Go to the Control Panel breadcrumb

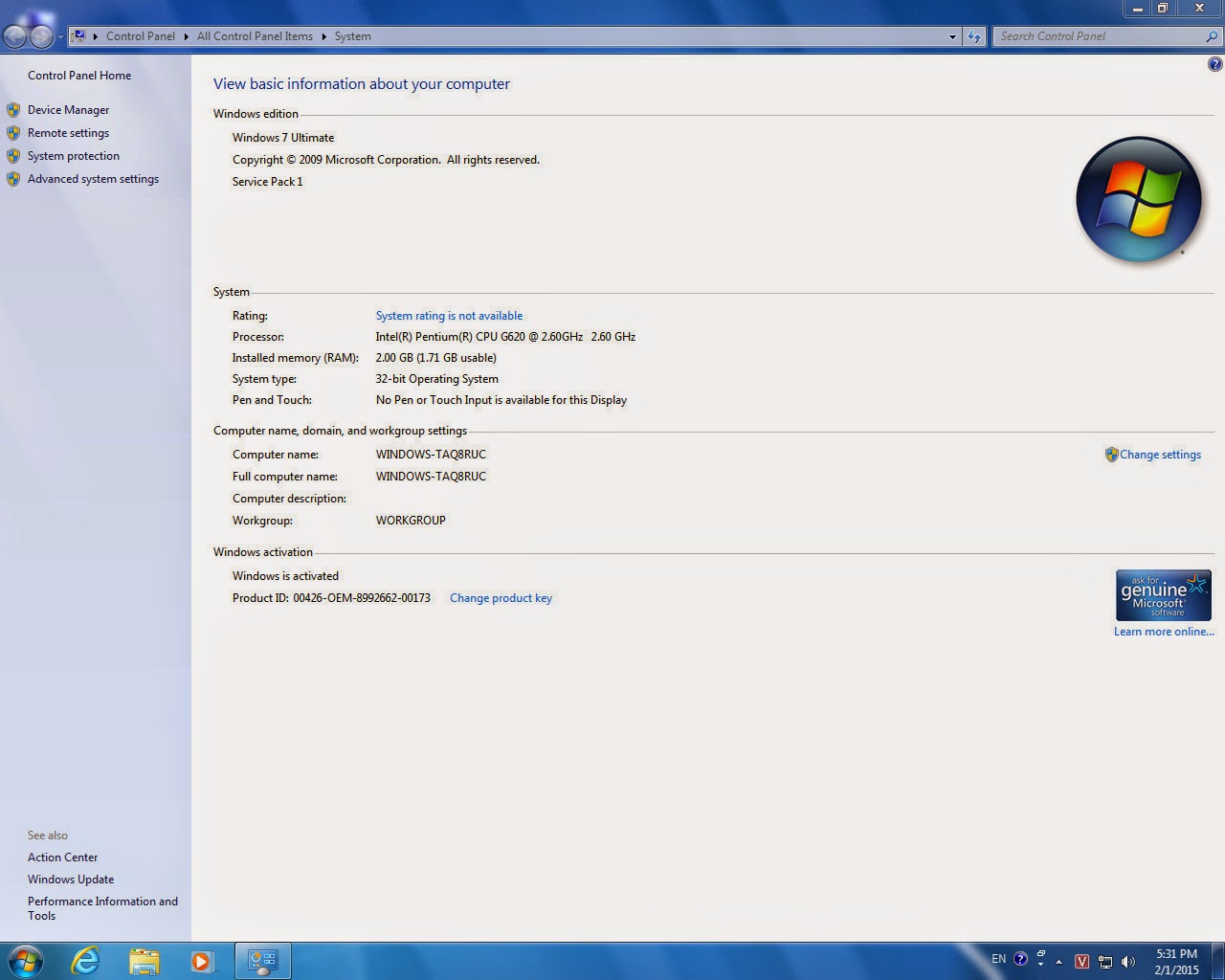click(x=141, y=36)
